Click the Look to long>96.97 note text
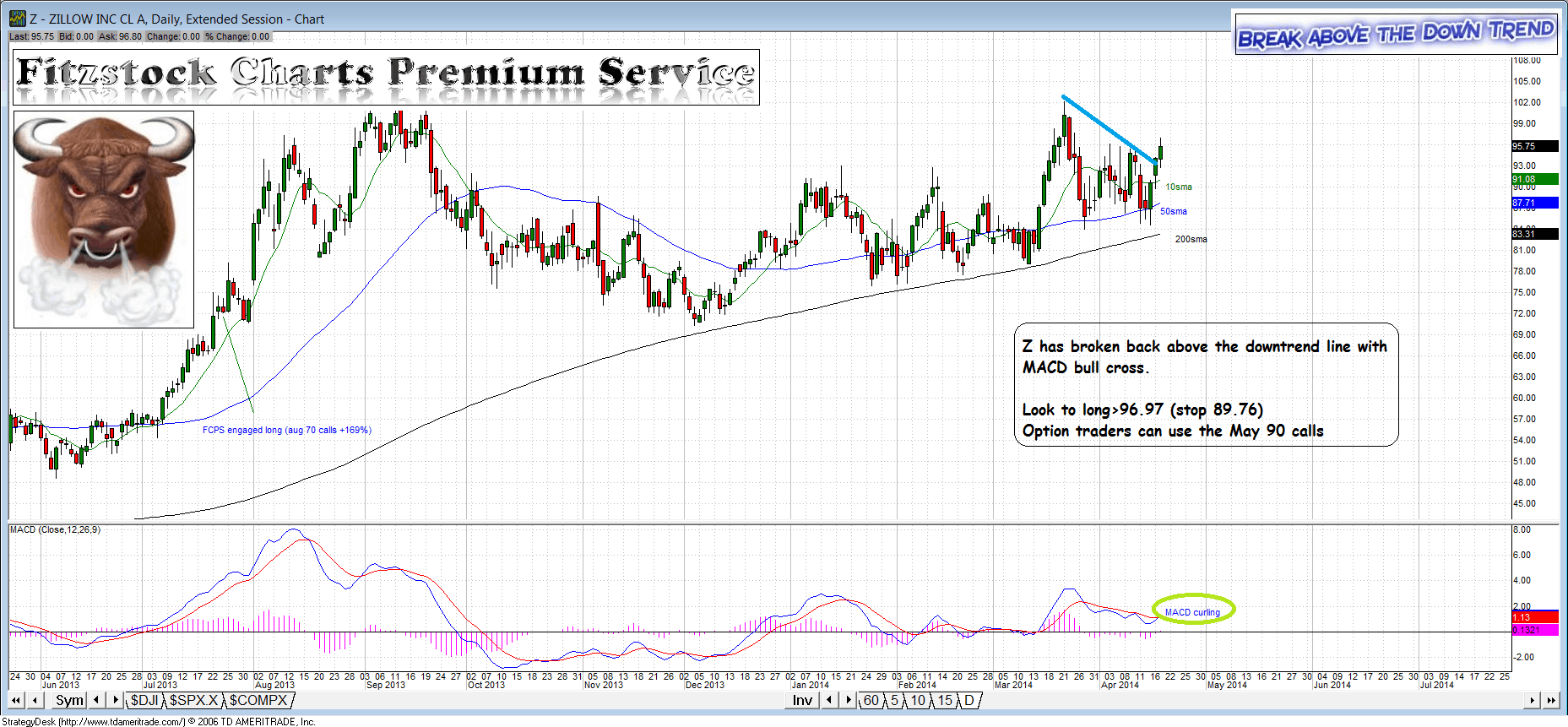The height and width of the screenshot is (727, 1568). click(1142, 410)
